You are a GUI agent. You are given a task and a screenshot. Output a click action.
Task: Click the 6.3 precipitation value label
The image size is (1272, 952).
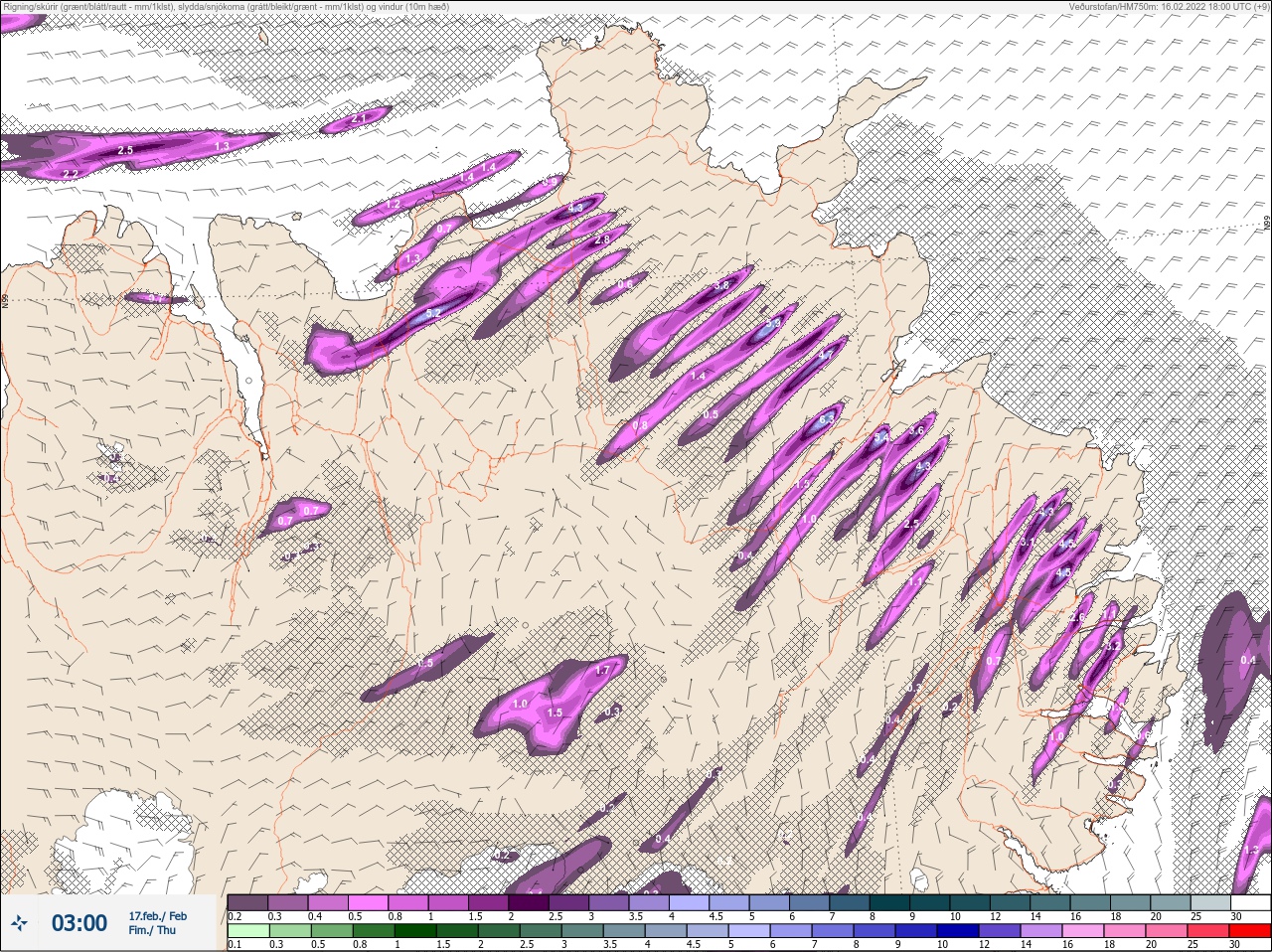(x=827, y=420)
